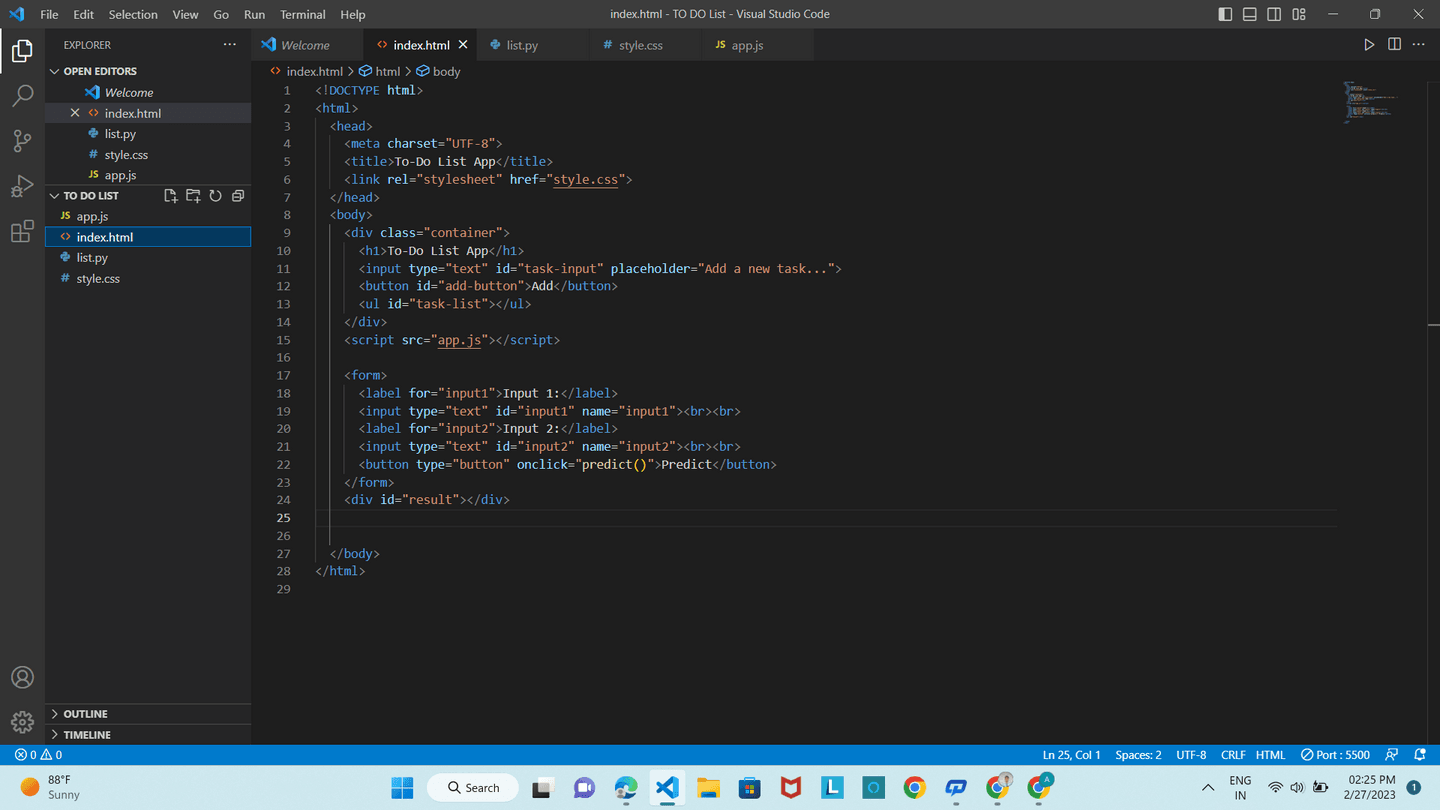Collapse all folders in explorer

(238, 196)
